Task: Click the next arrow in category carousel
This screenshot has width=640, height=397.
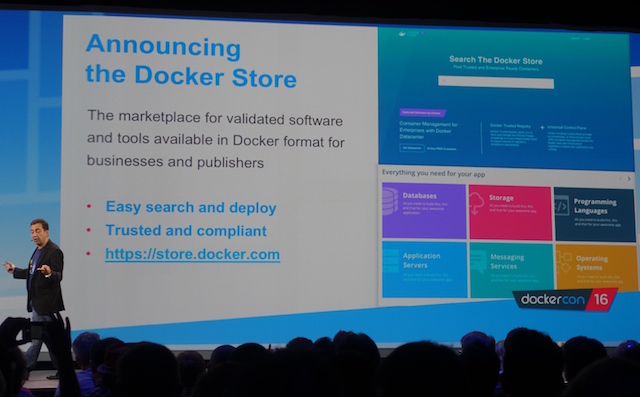Action: [x=629, y=179]
